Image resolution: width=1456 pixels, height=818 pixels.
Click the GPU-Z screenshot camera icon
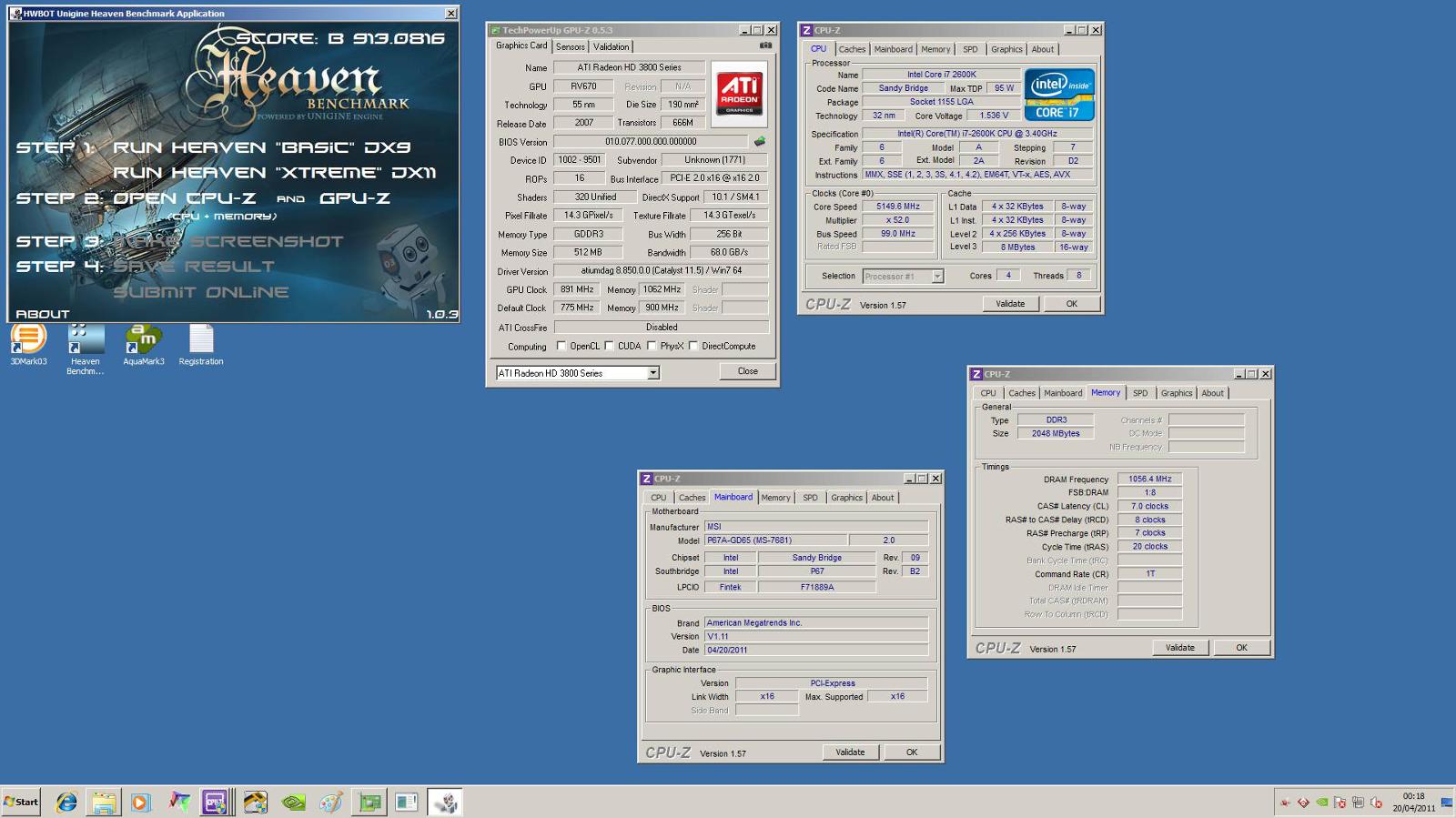[765, 45]
